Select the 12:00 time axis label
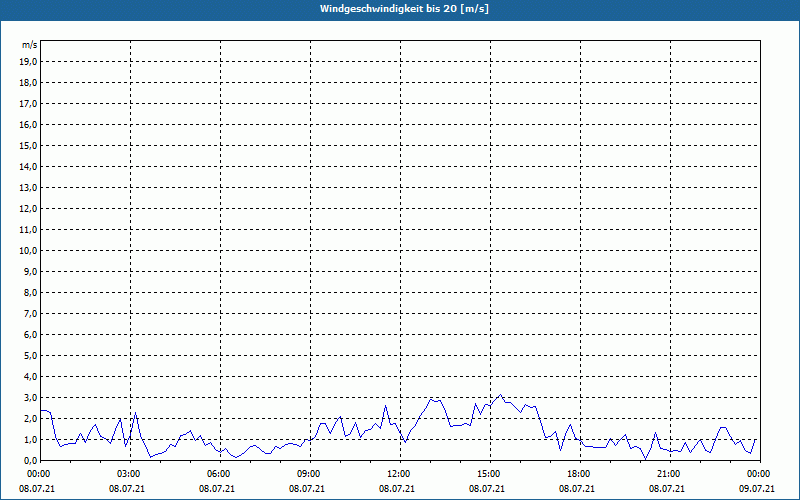 [398, 474]
